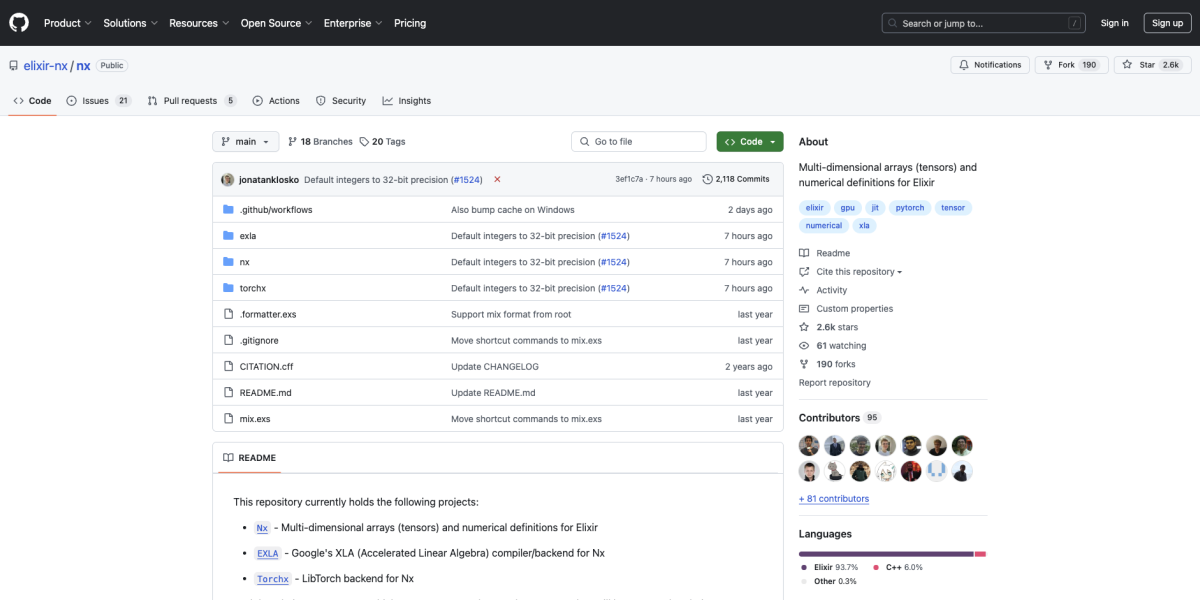Click jonatanklosko's avatar in latest commit
Screen dimensions: 1200x600
228,179
